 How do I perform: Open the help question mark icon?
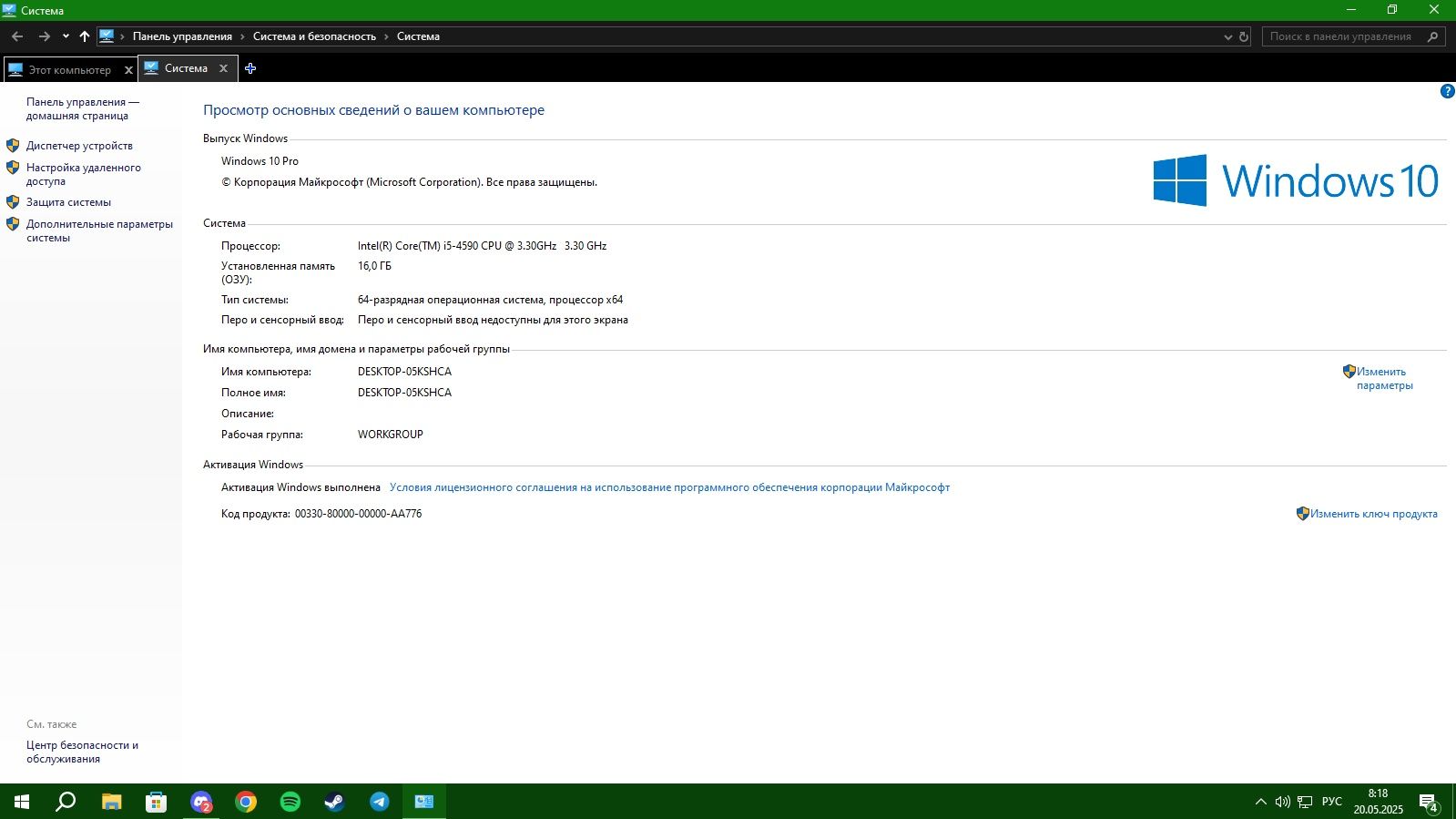(1447, 91)
